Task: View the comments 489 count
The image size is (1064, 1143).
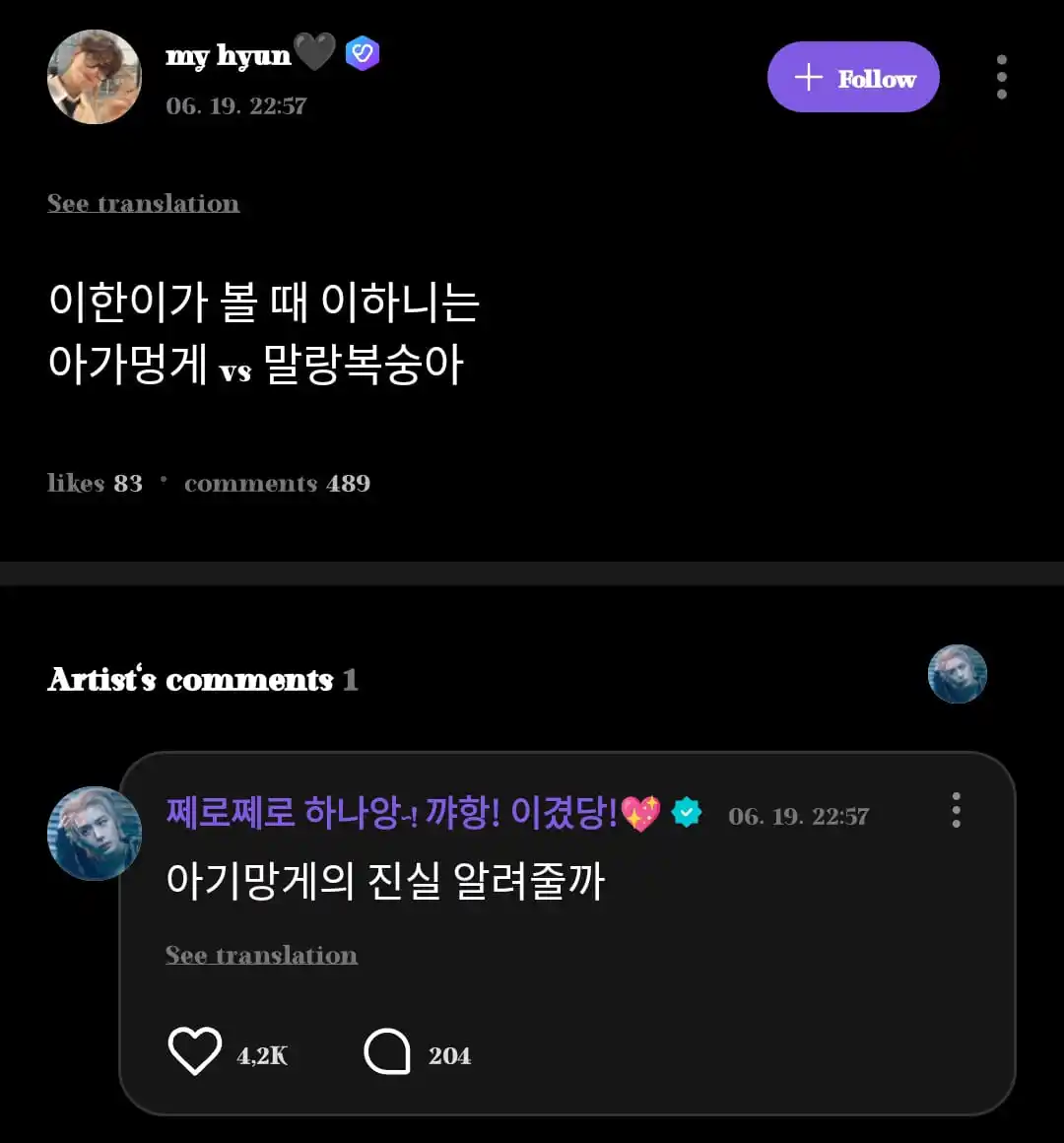Action: click(x=277, y=483)
